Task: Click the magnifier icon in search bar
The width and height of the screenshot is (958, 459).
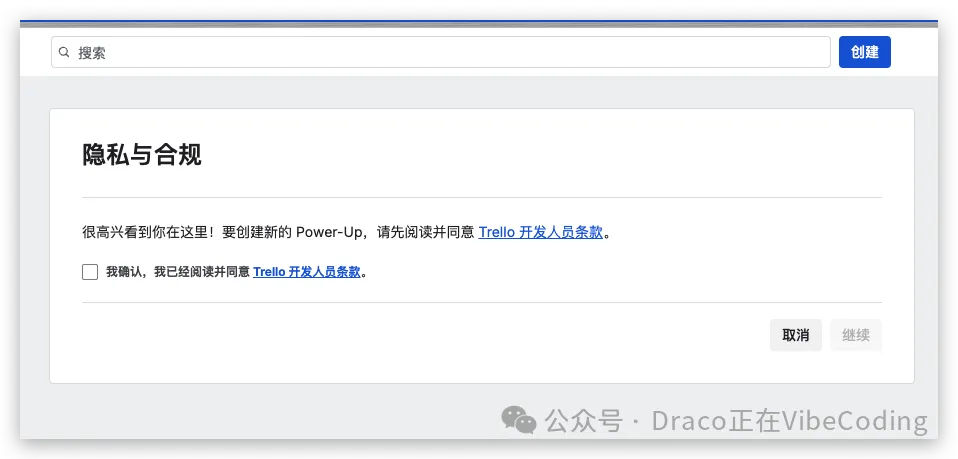Action: tap(64, 53)
